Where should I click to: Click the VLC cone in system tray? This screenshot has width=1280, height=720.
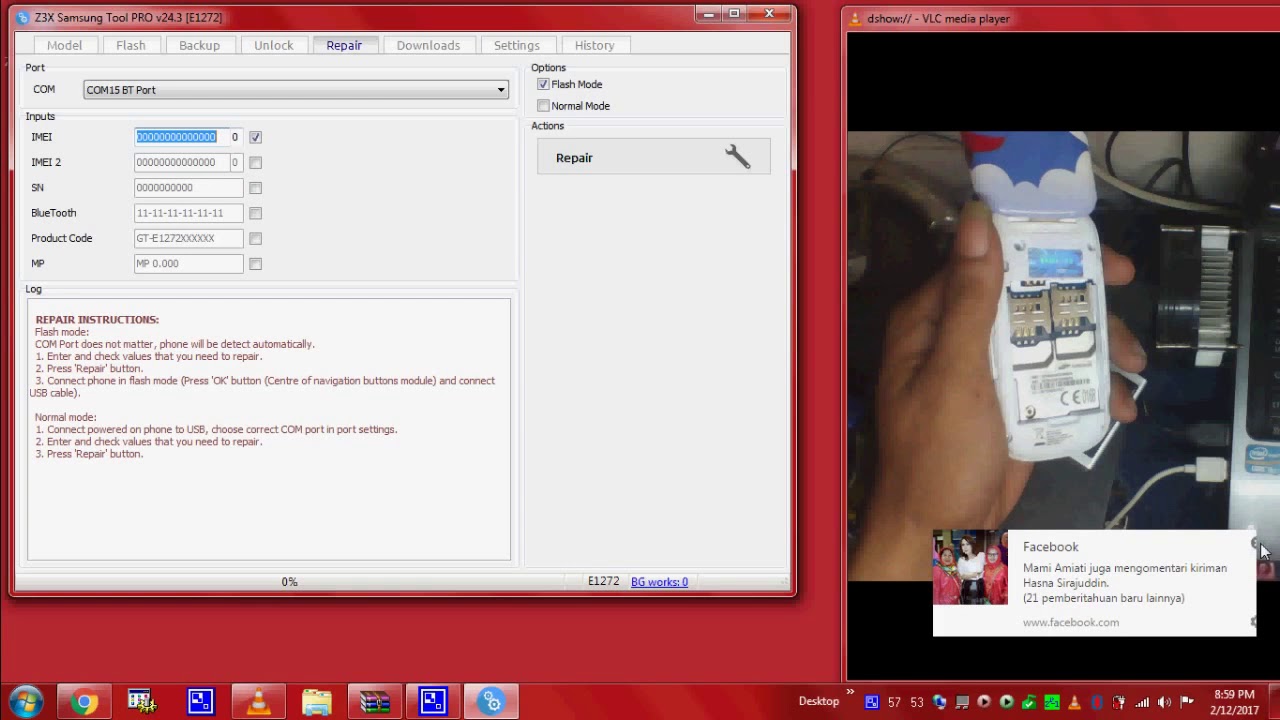coord(1075,702)
